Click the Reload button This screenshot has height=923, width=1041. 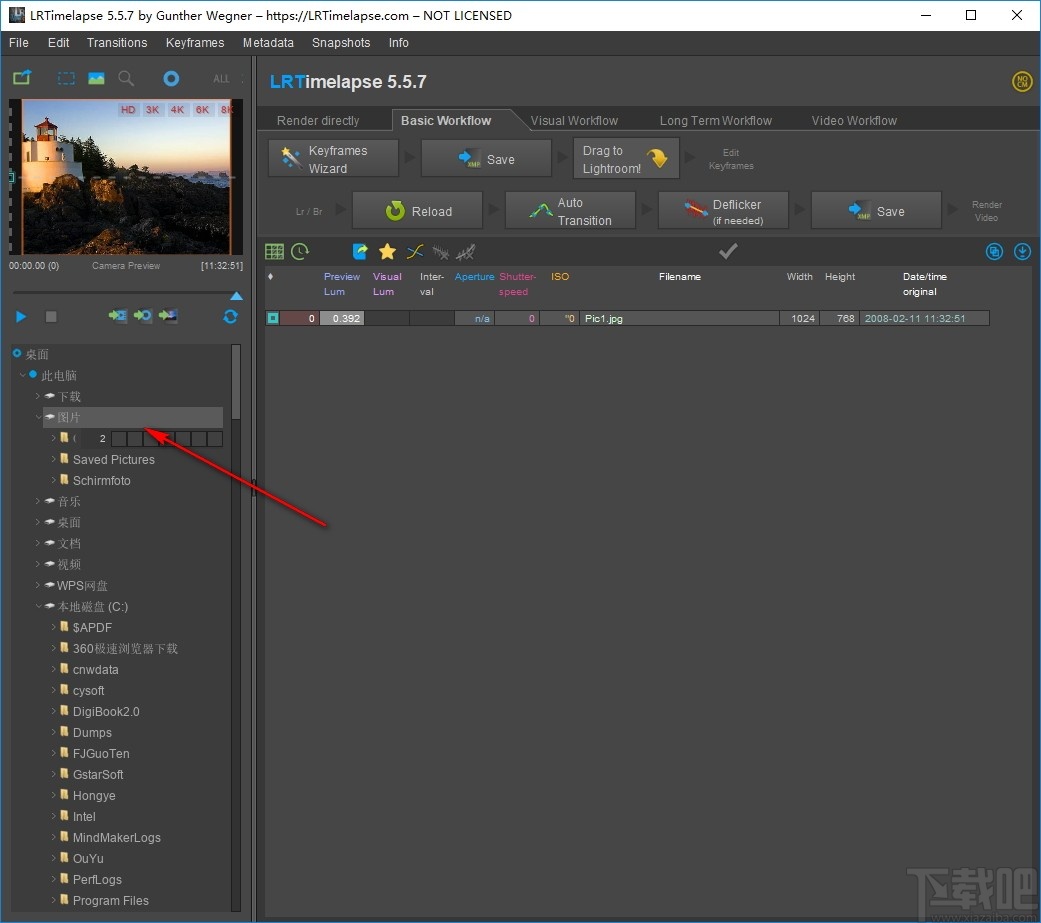pyautogui.click(x=418, y=211)
